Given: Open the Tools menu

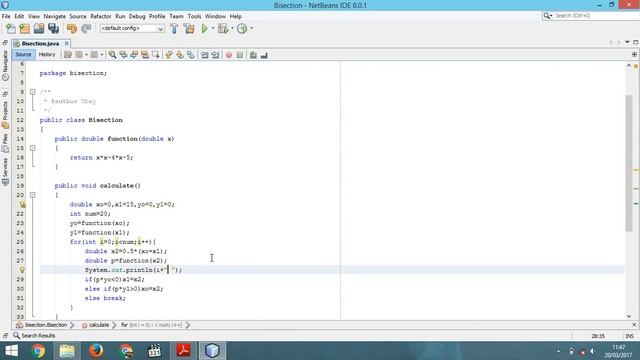Looking at the screenshot, I should coord(194,16).
